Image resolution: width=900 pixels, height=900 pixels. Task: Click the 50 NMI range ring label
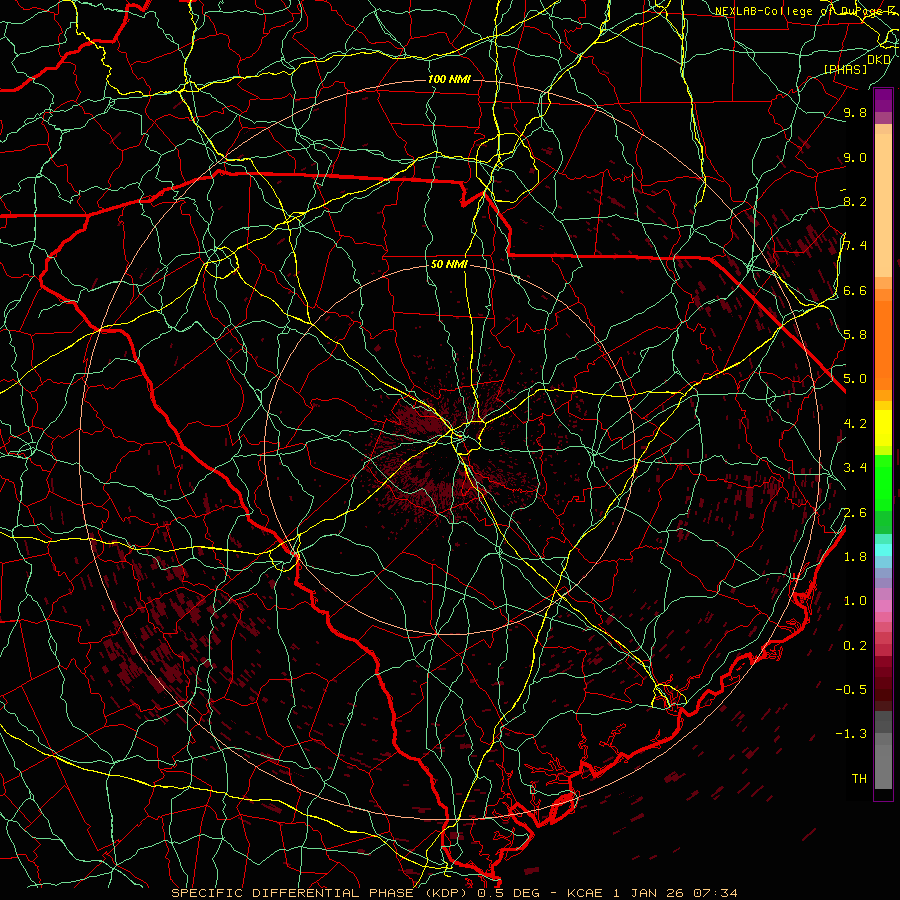[449, 264]
